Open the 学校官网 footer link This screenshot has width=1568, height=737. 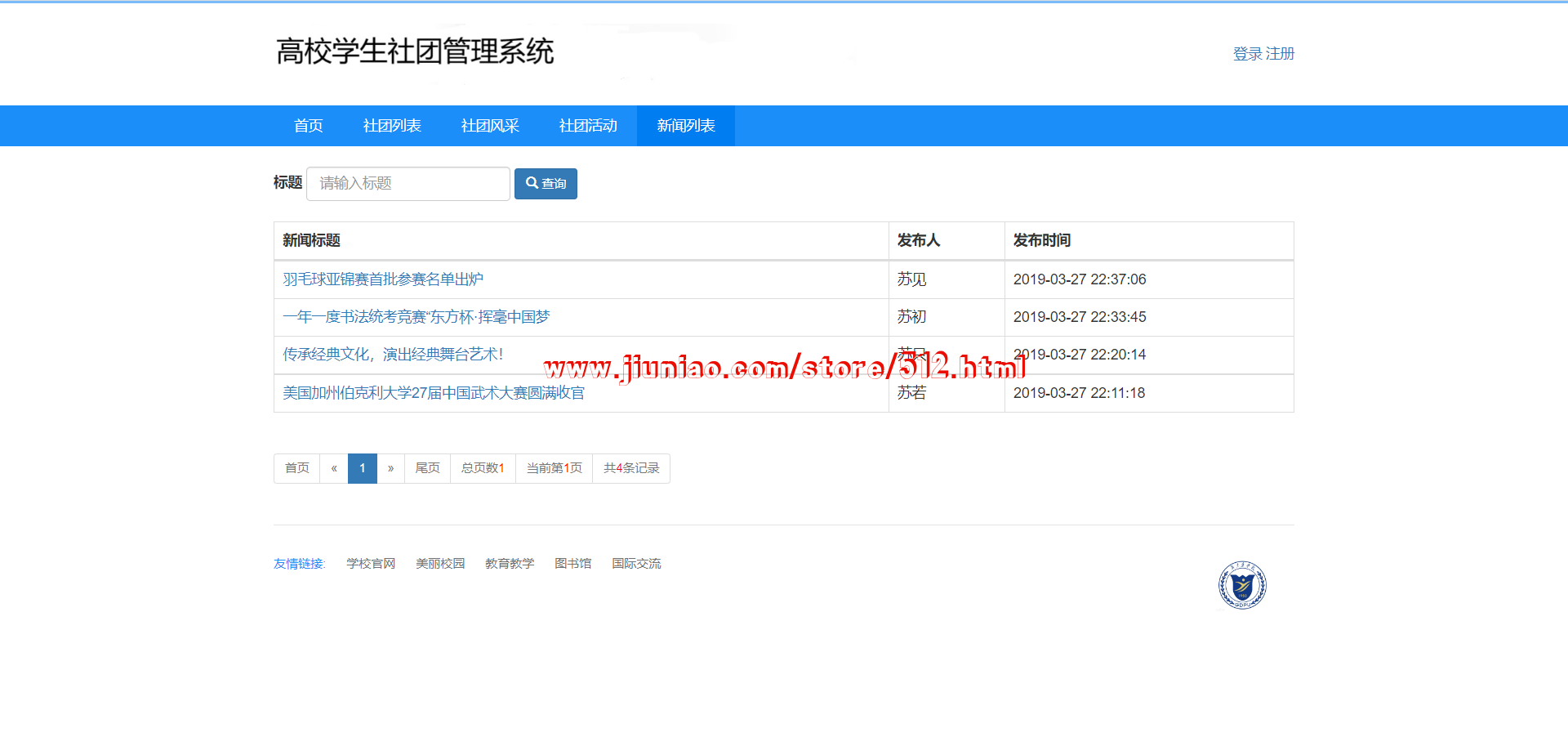(371, 564)
